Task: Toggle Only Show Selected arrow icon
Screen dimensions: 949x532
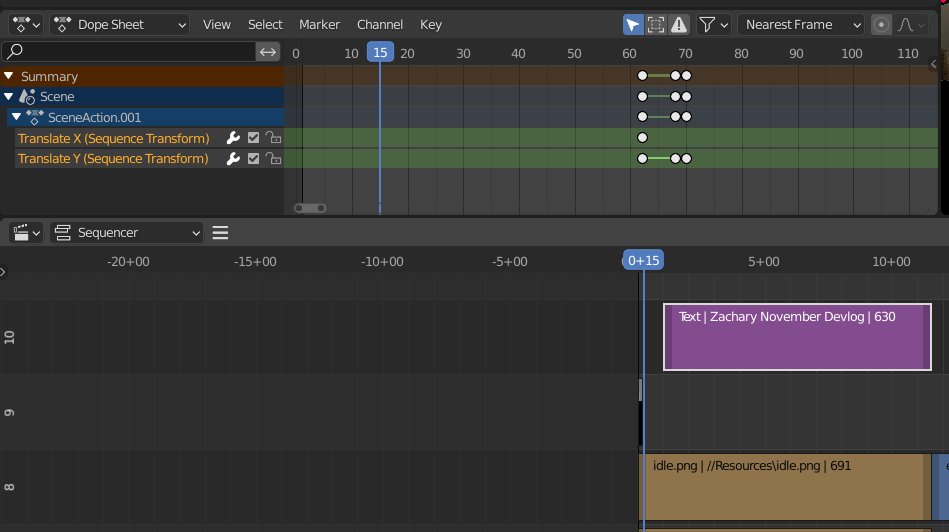Action: [633, 25]
